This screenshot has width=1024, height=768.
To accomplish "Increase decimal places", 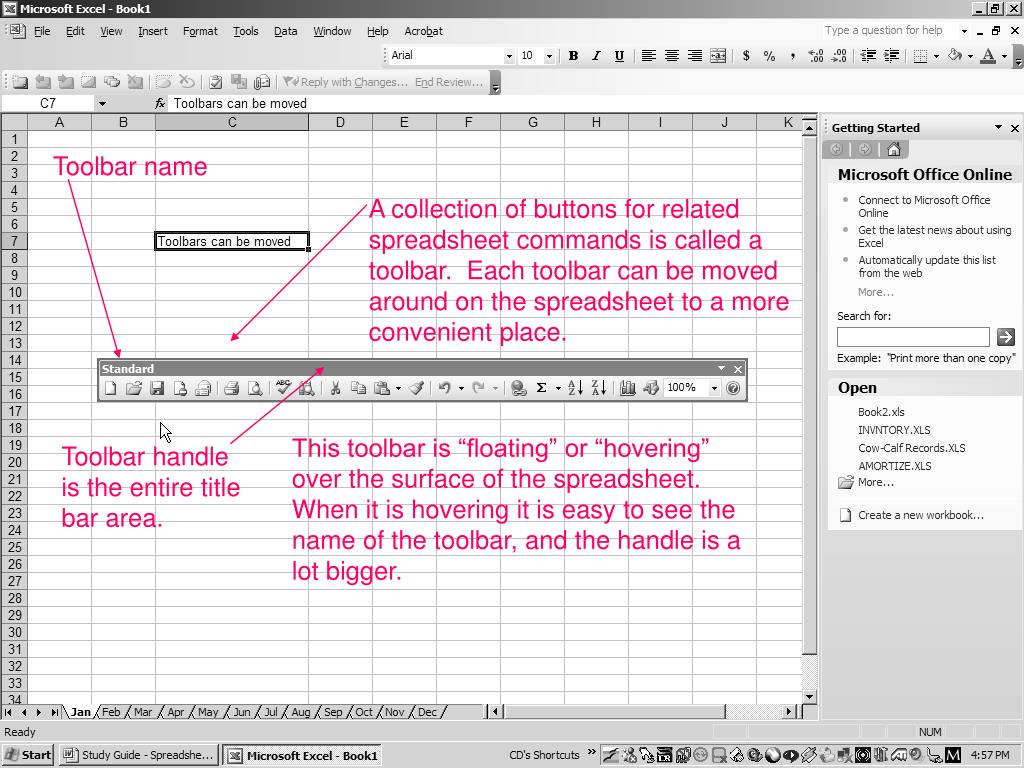I will click(816, 56).
